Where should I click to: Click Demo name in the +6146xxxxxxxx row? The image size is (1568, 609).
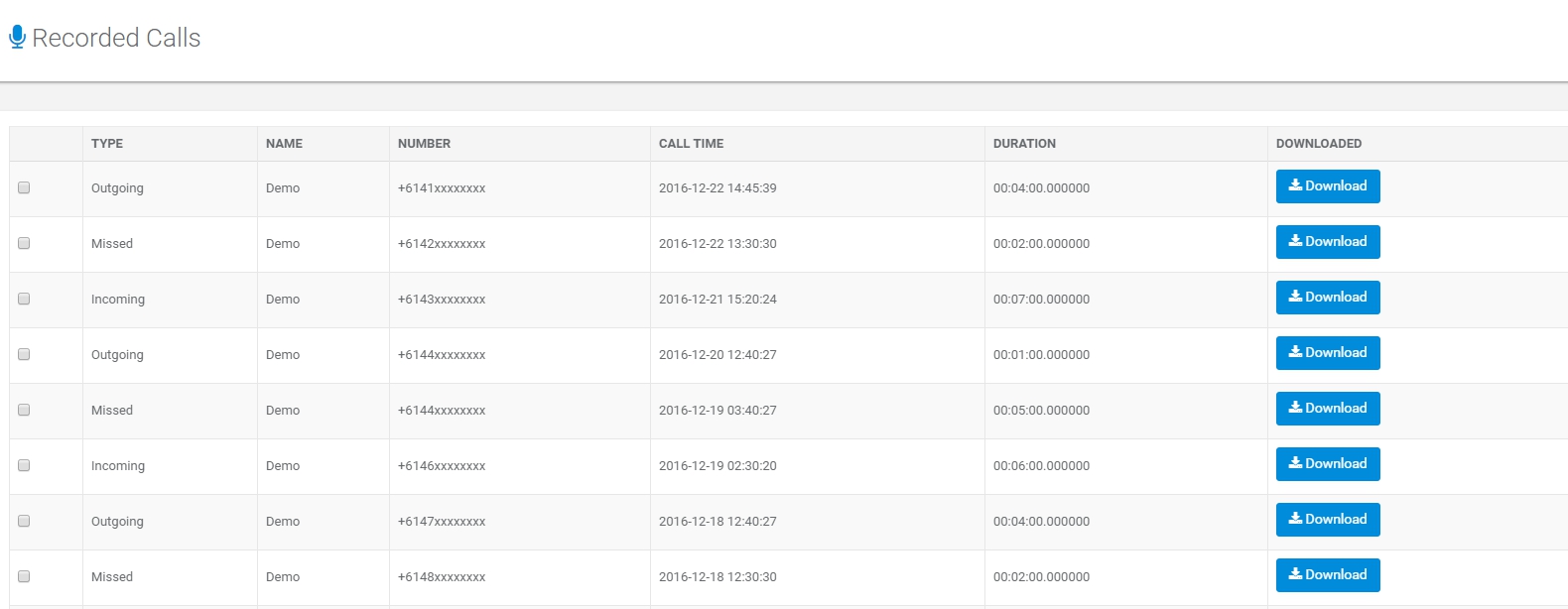pyautogui.click(x=283, y=466)
